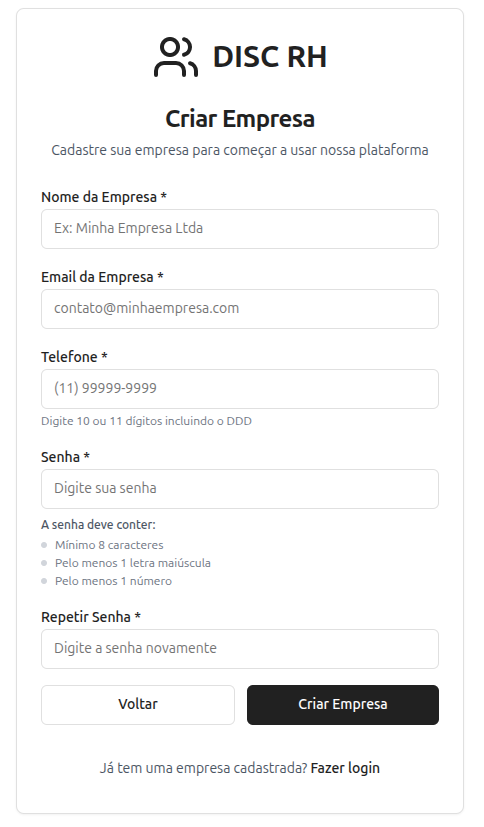Select the Nome da Empresa label
Screen dimensions: 484x827
pyautogui.click(x=104, y=197)
